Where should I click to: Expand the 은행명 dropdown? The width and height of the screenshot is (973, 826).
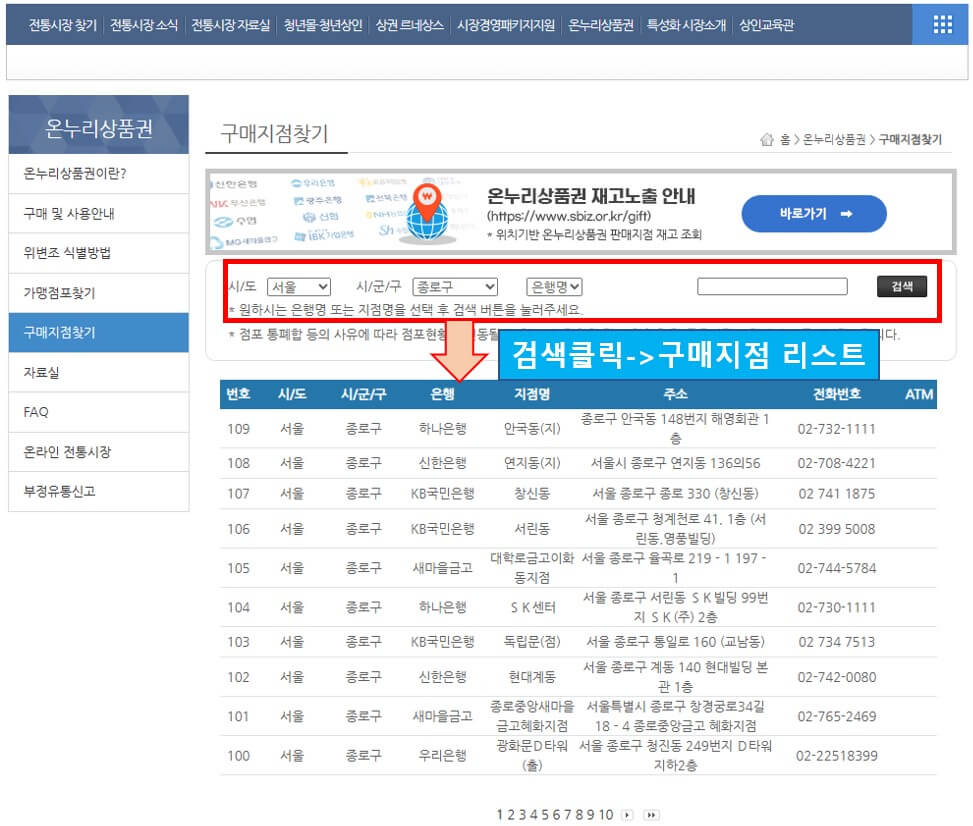(554, 287)
